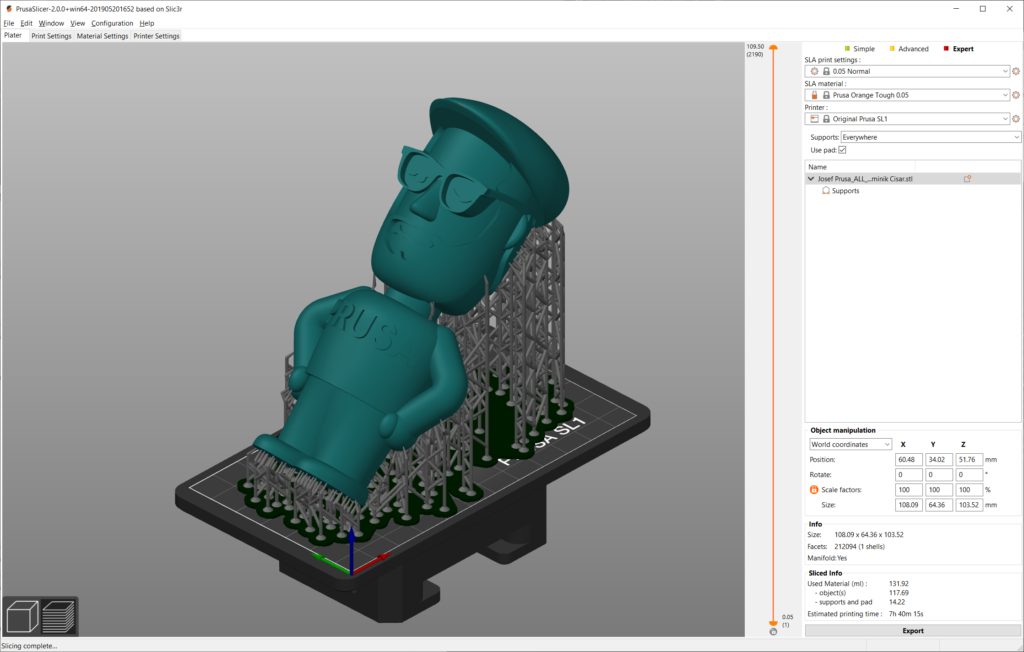Screen dimensions: 1024x652
Task: Click used material value '131.92'
Action: click(899, 584)
